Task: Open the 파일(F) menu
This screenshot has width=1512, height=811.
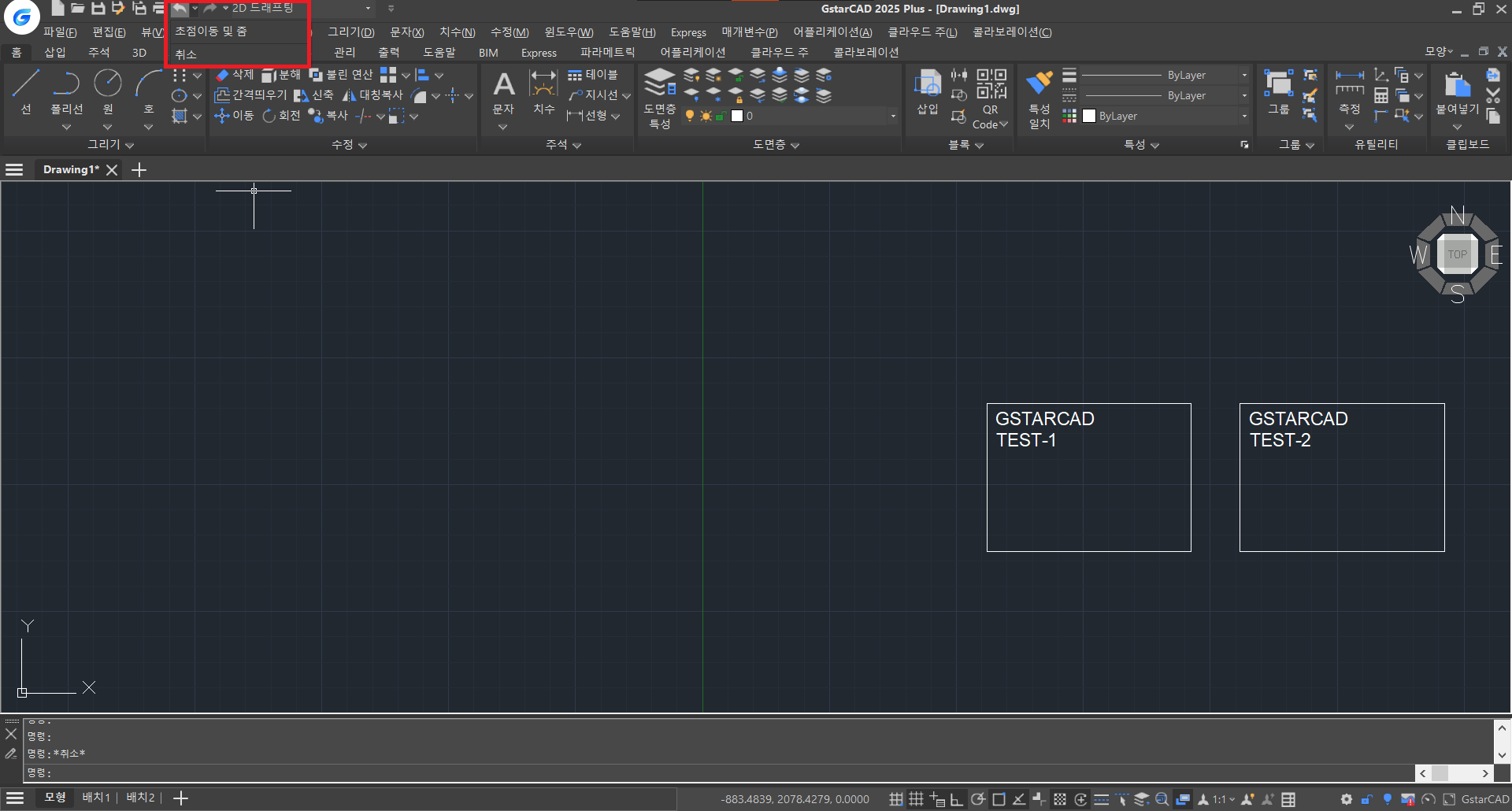Action: tap(60, 32)
